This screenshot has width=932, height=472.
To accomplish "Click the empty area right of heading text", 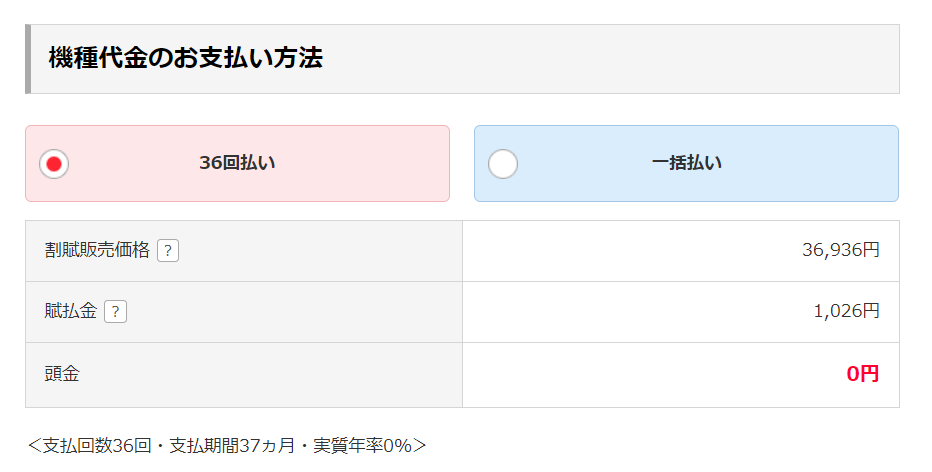I will pyautogui.click(x=620, y=59).
